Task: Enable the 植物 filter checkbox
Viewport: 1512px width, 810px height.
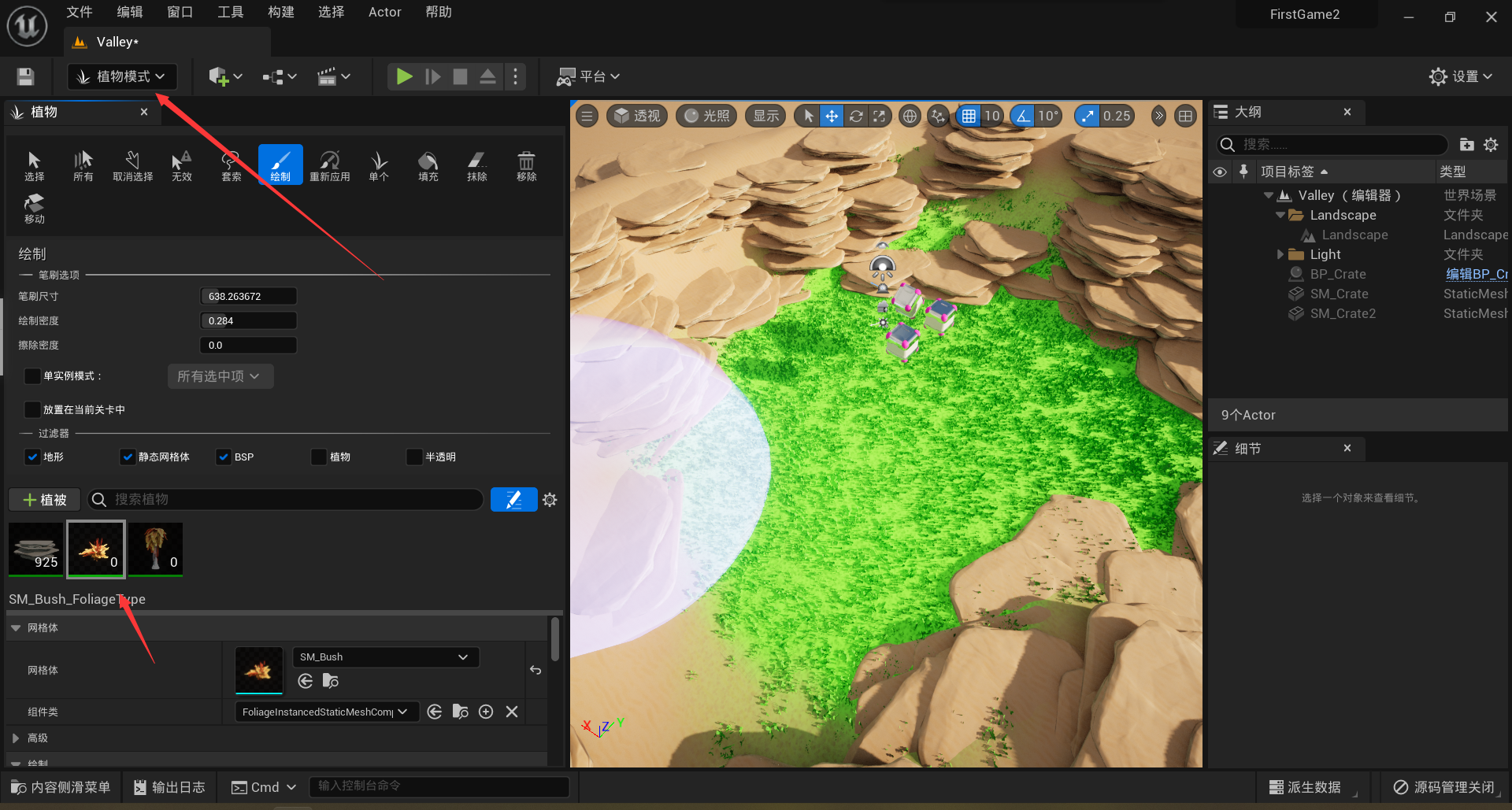Action: tap(319, 457)
